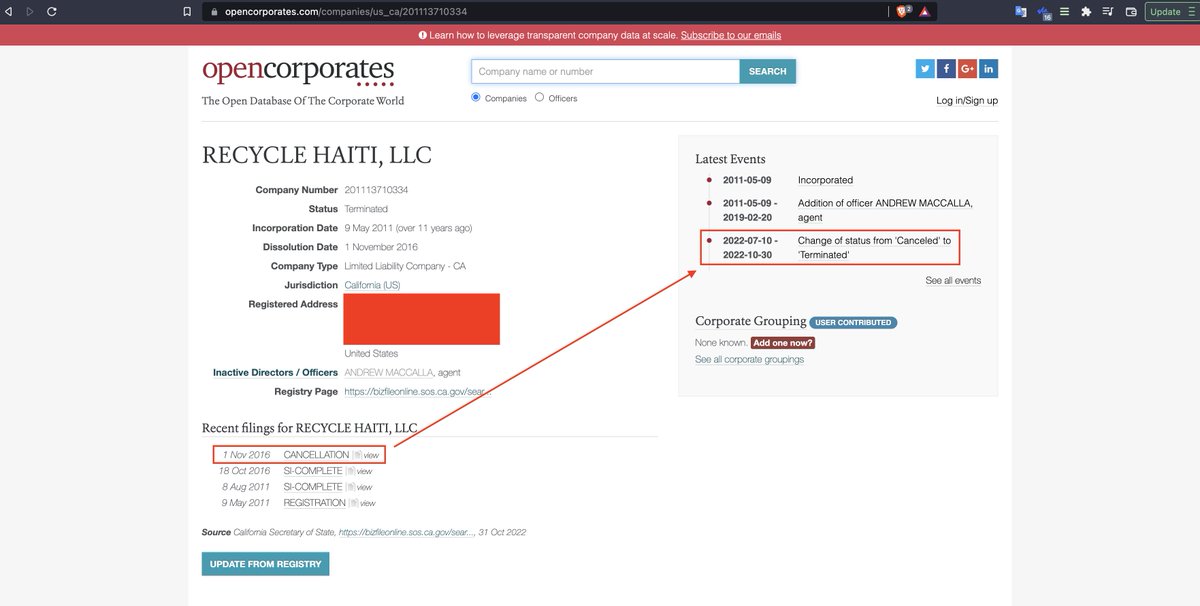Select the company number 201113710334 text

pyautogui.click(x=376, y=190)
